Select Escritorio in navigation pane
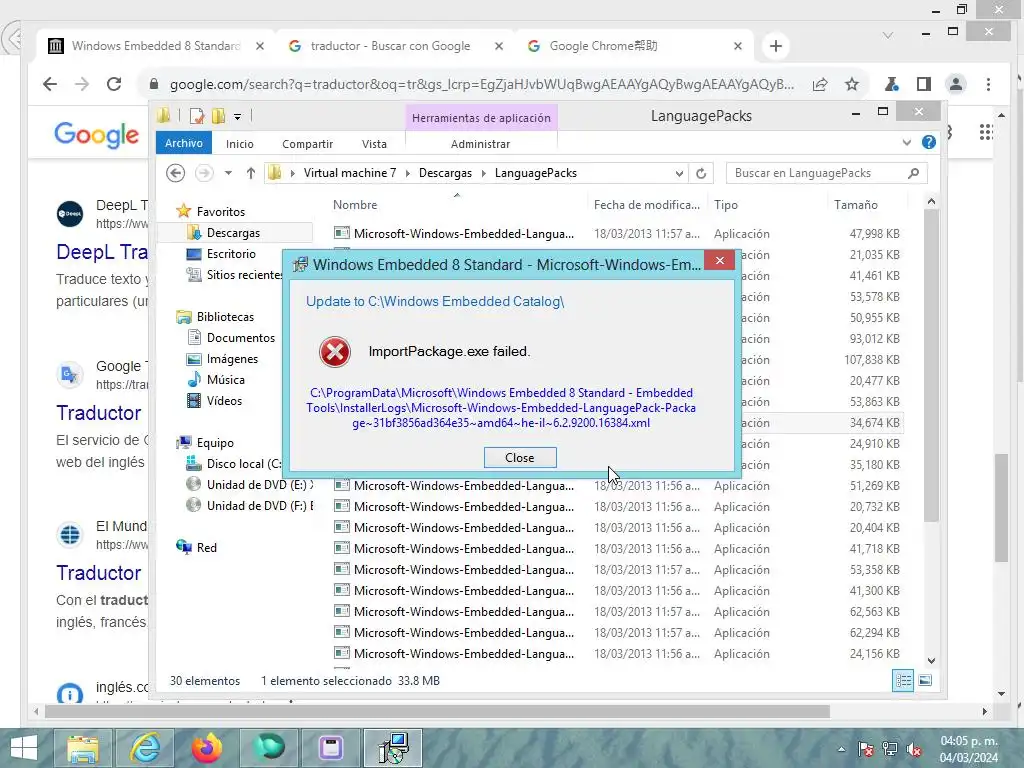 tap(231, 253)
